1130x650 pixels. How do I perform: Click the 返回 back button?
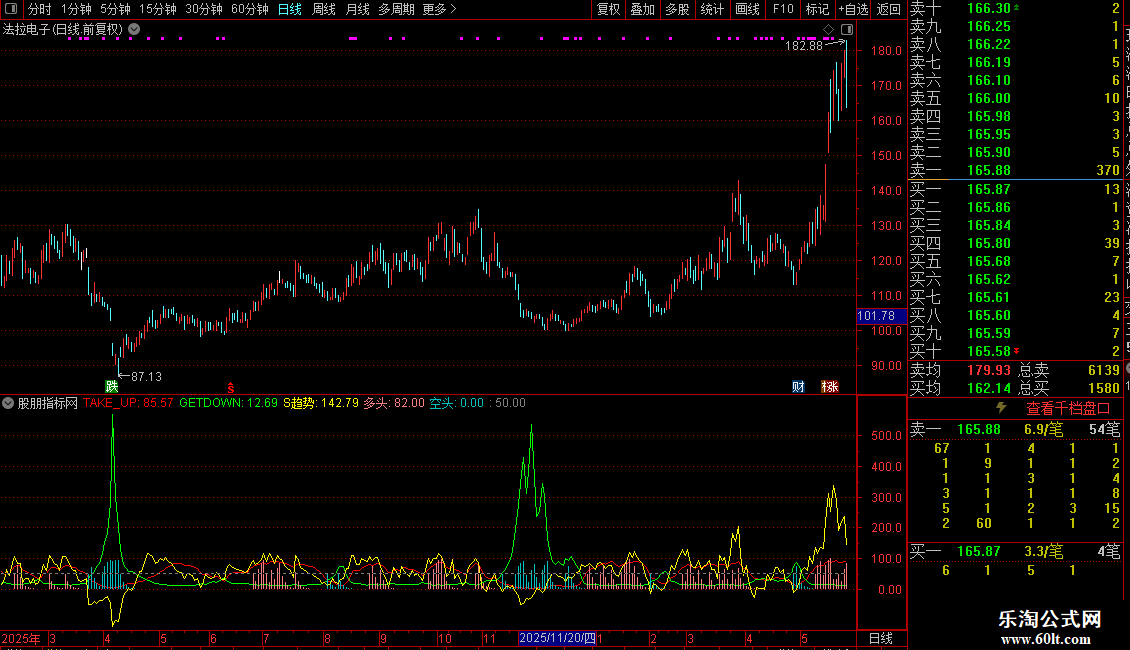click(889, 9)
